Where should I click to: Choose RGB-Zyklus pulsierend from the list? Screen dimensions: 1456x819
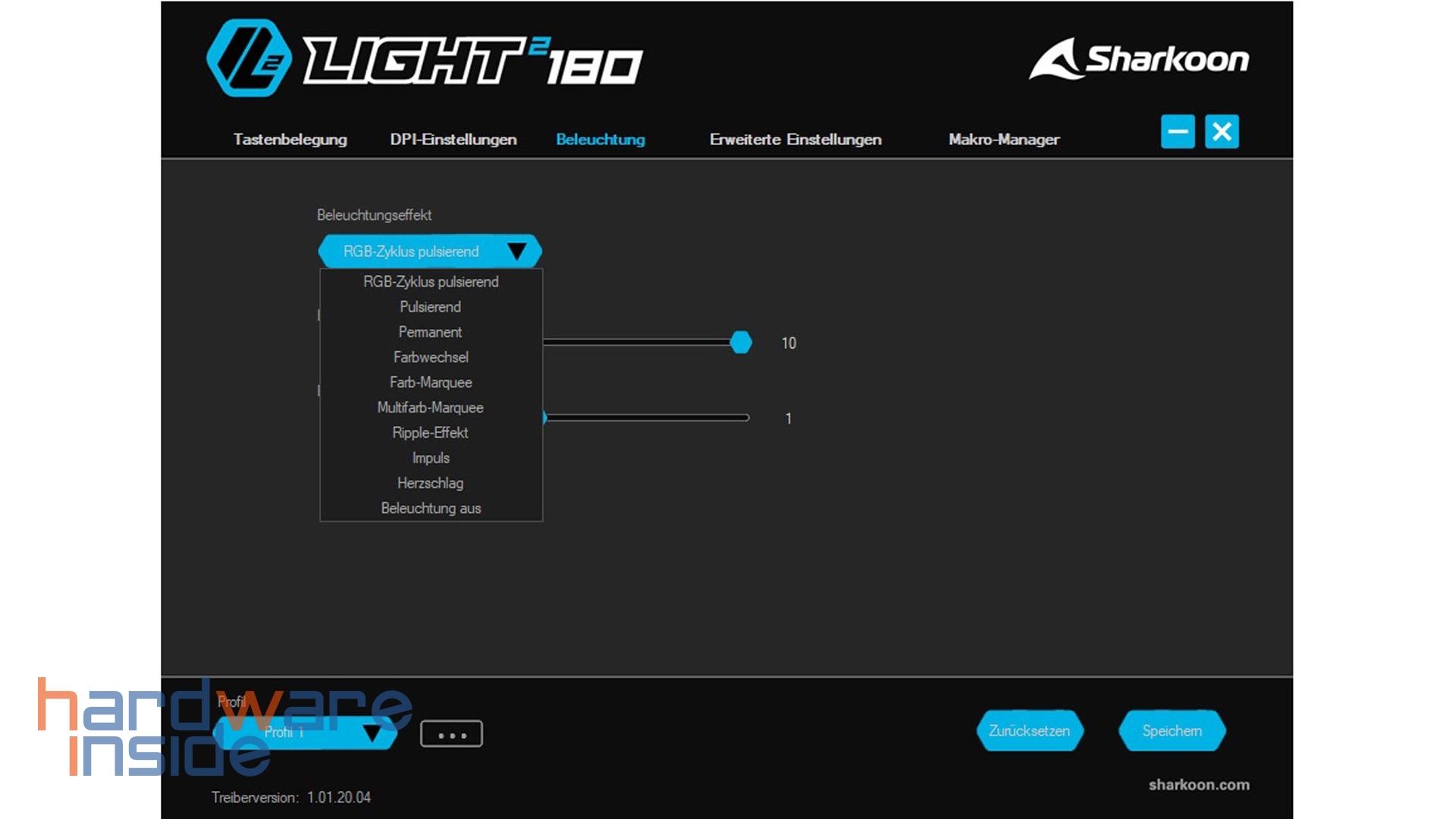431,282
